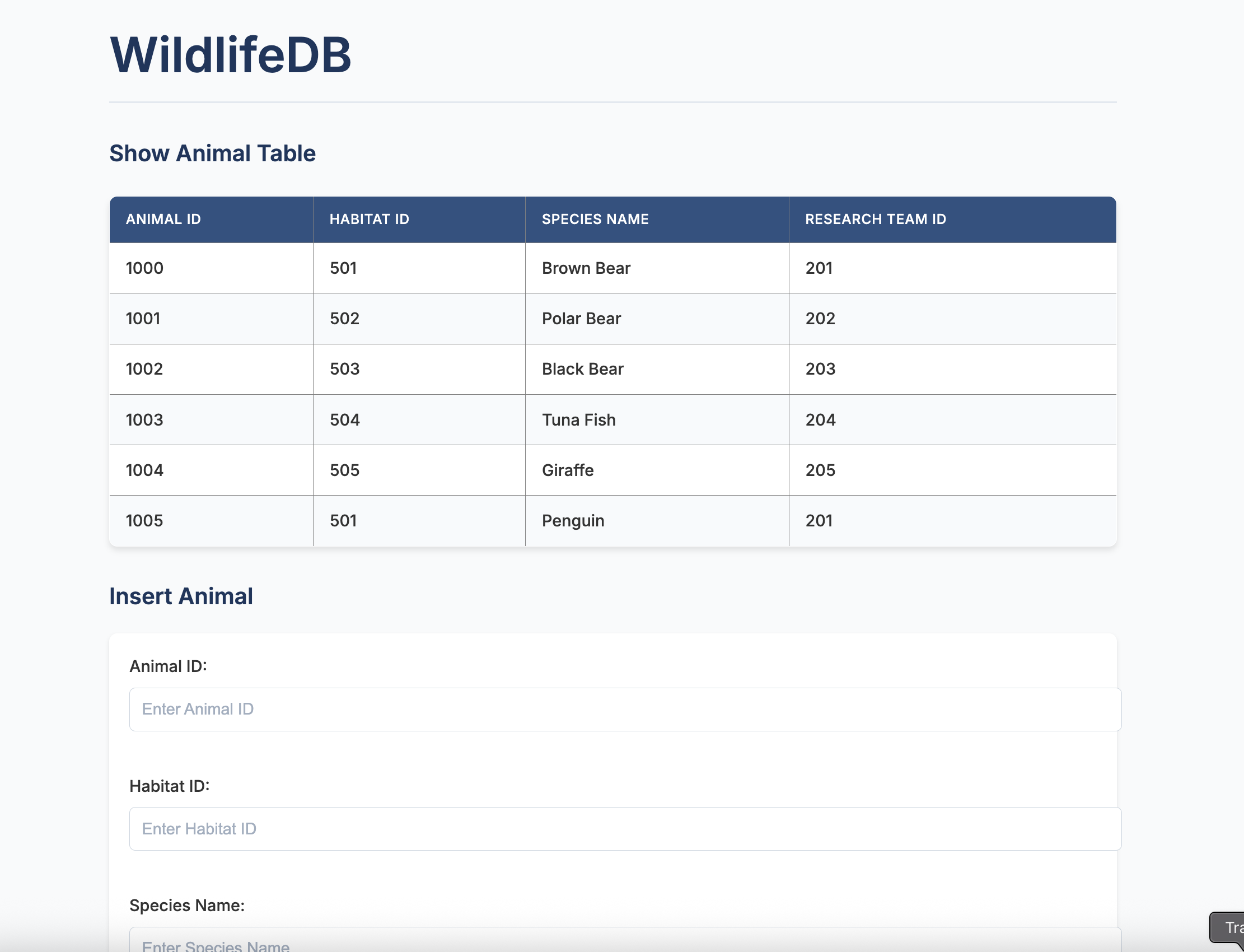Click the Enter Species Name input field
The width and height of the screenshot is (1244, 952).
(x=625, y=940)
